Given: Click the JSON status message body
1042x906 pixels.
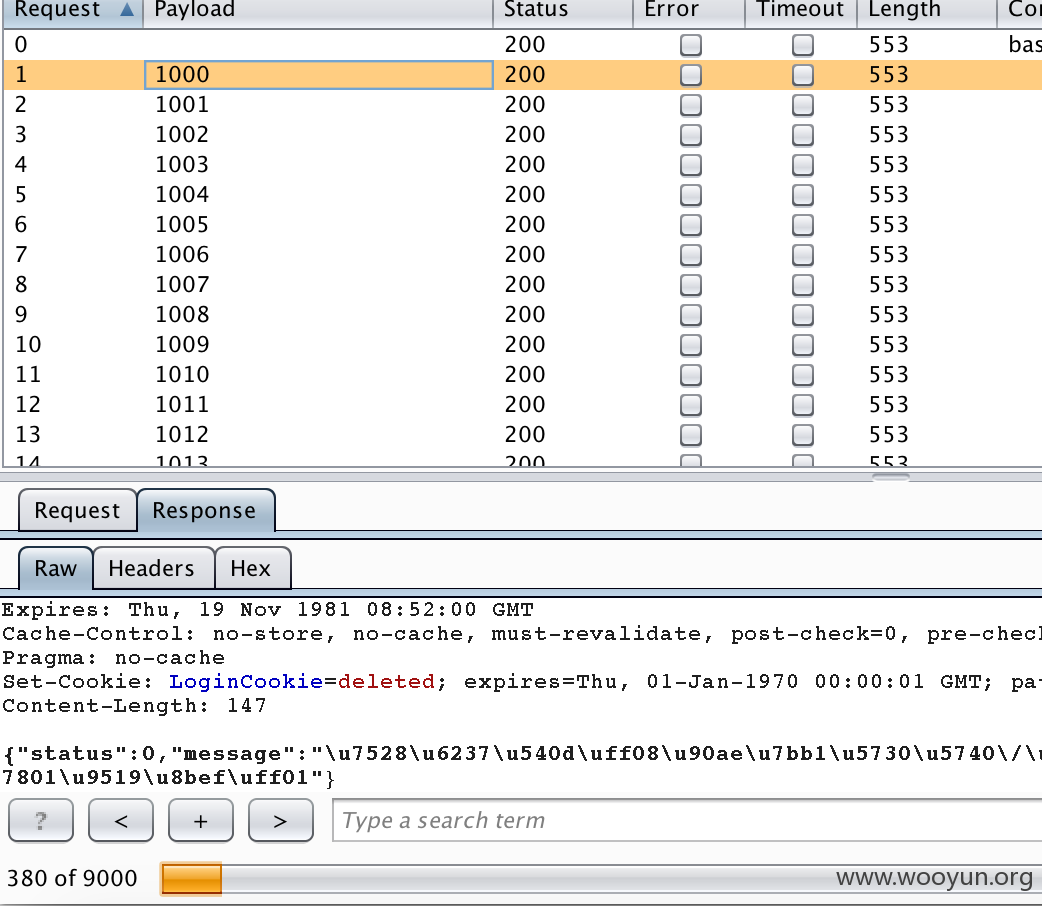Looking at the screenshot, I should (522, 766).
